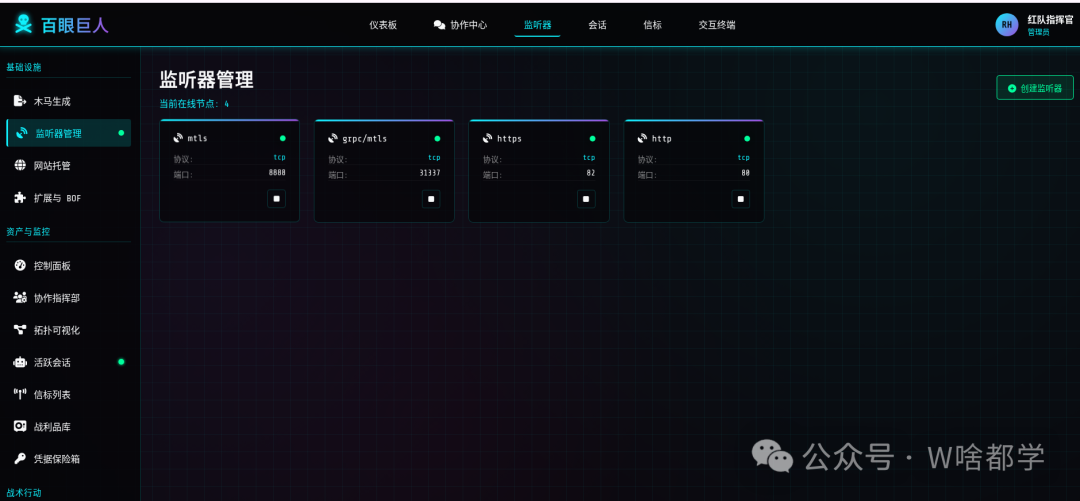
Task: Switch to the 监听器 tab
Action: tap(537, 25)
